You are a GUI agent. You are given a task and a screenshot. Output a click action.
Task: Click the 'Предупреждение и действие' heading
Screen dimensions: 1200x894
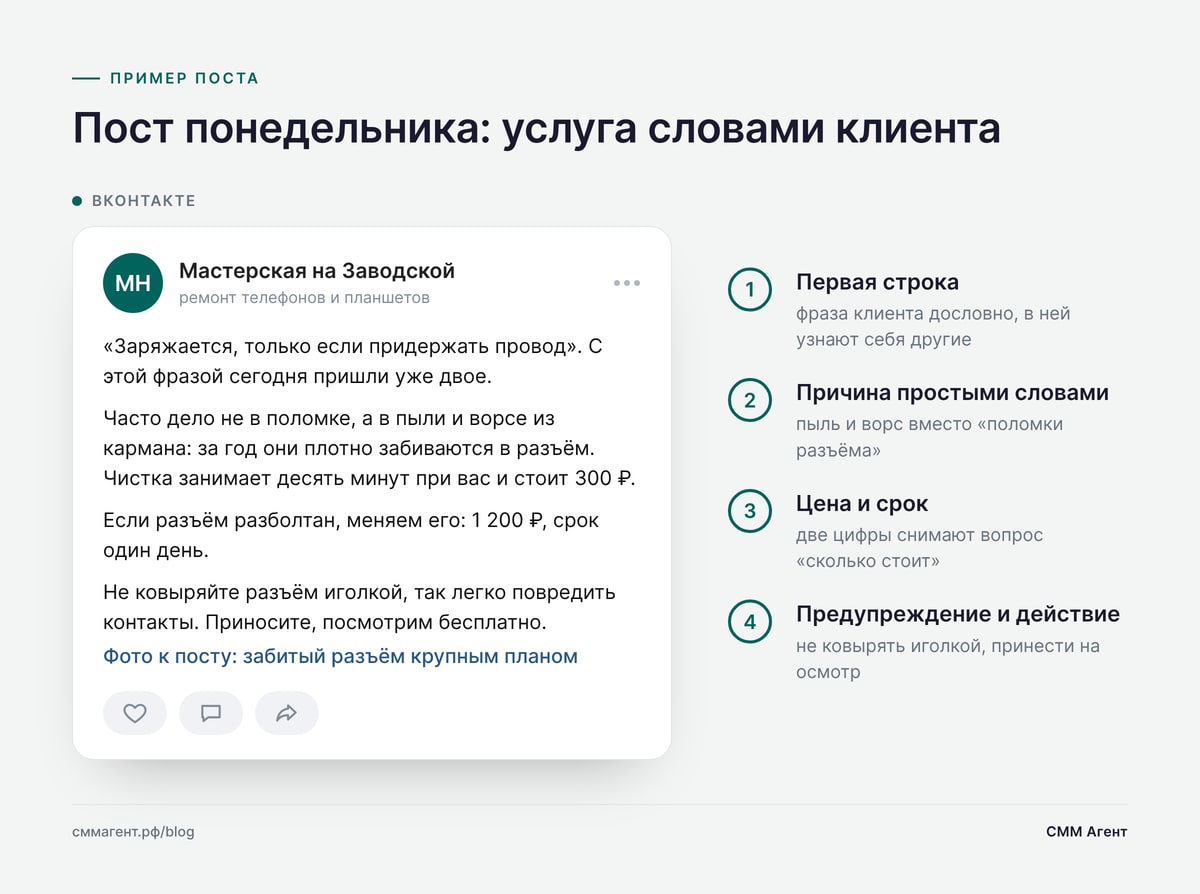click(958, 614)
